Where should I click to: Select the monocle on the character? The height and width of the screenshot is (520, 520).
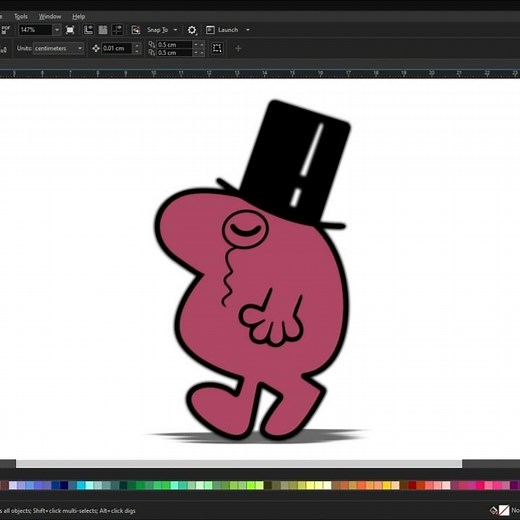[245, 229]
